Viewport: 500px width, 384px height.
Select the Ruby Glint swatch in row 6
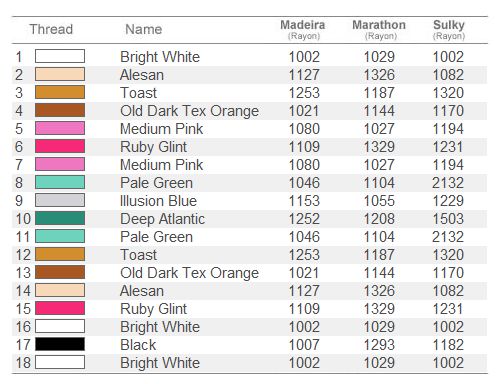click(x=60, y=146)
